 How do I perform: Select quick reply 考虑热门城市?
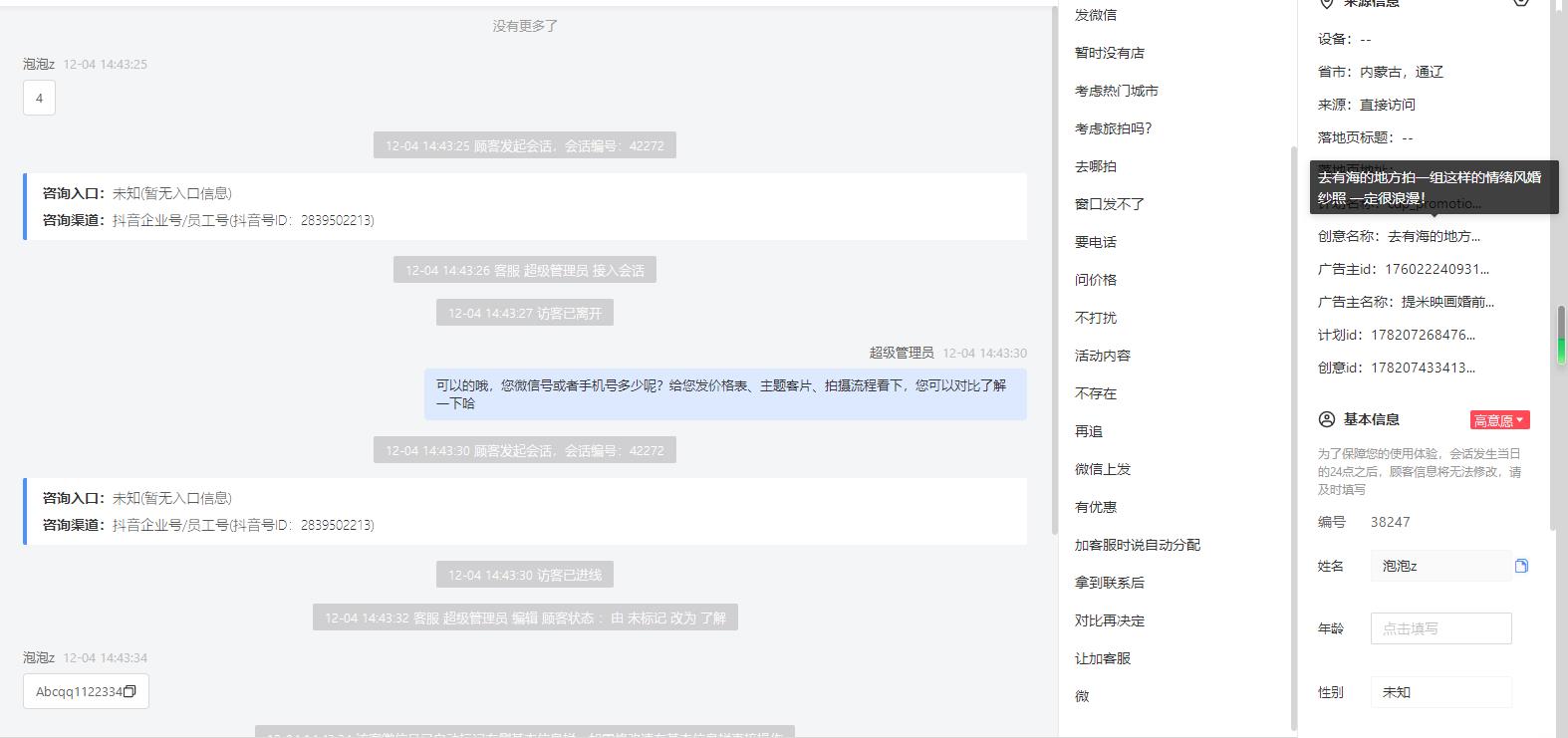(1117, 91)
